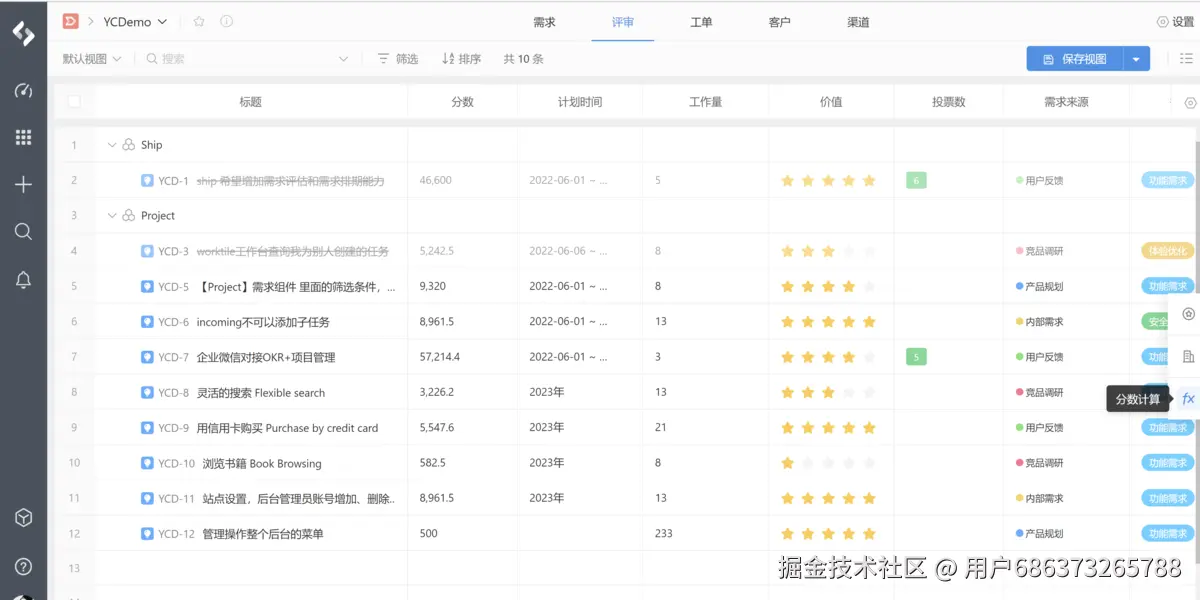Click the red product icon beside YCDemo
The height and width of the screenshot is (600, 1200).
pos(70,21)
